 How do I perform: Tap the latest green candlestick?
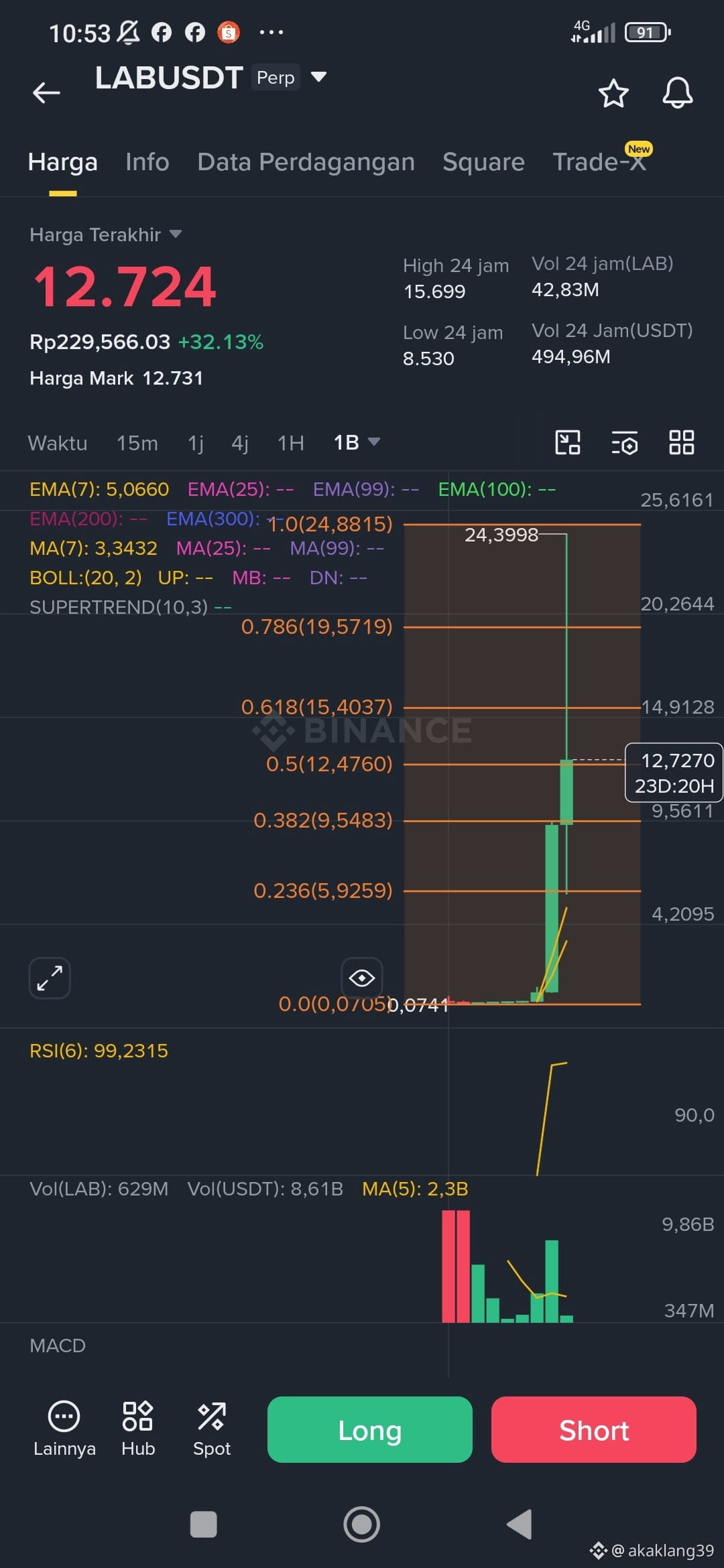(x=566, y=791)
